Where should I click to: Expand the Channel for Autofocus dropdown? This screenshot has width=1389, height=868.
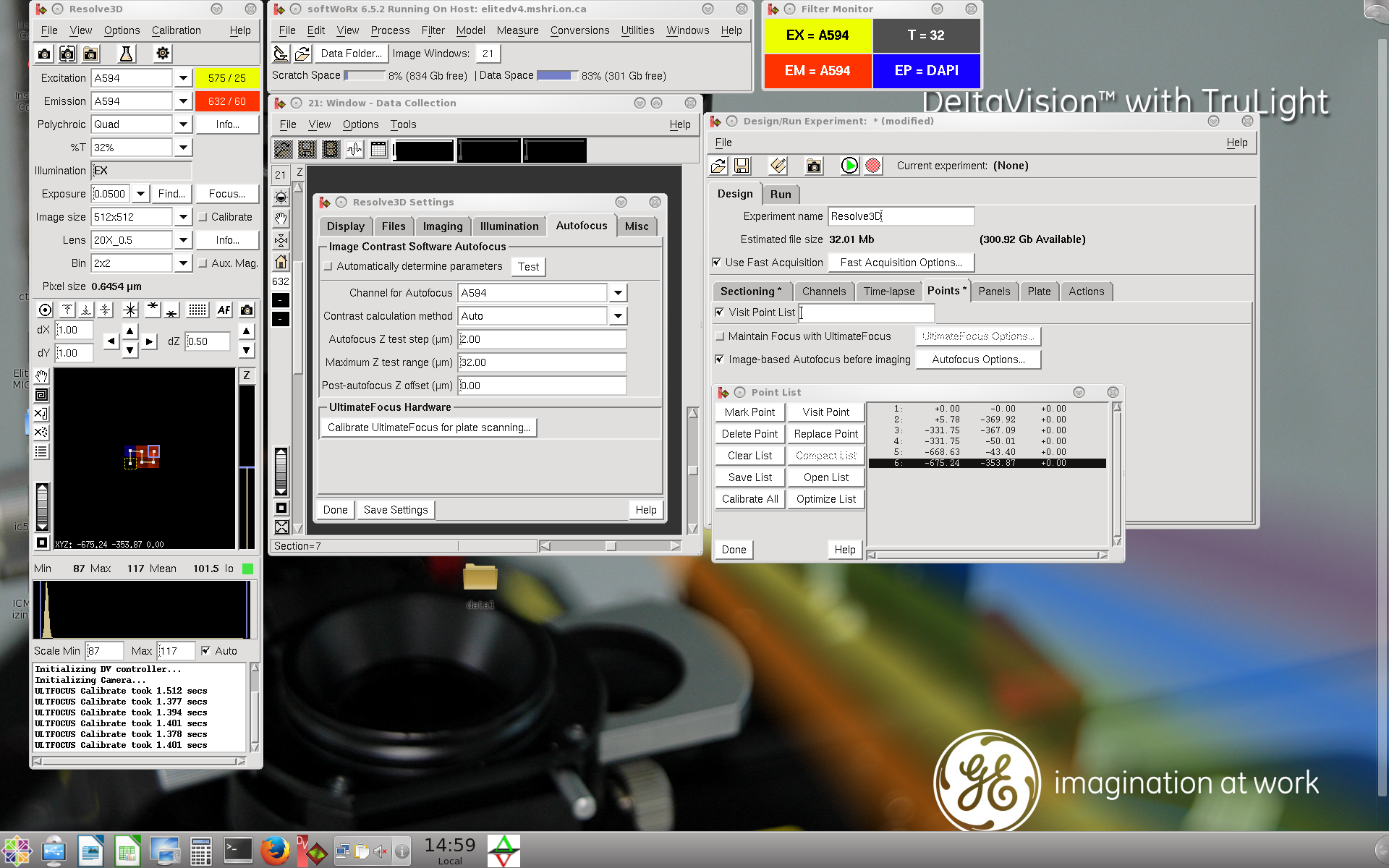617,293
